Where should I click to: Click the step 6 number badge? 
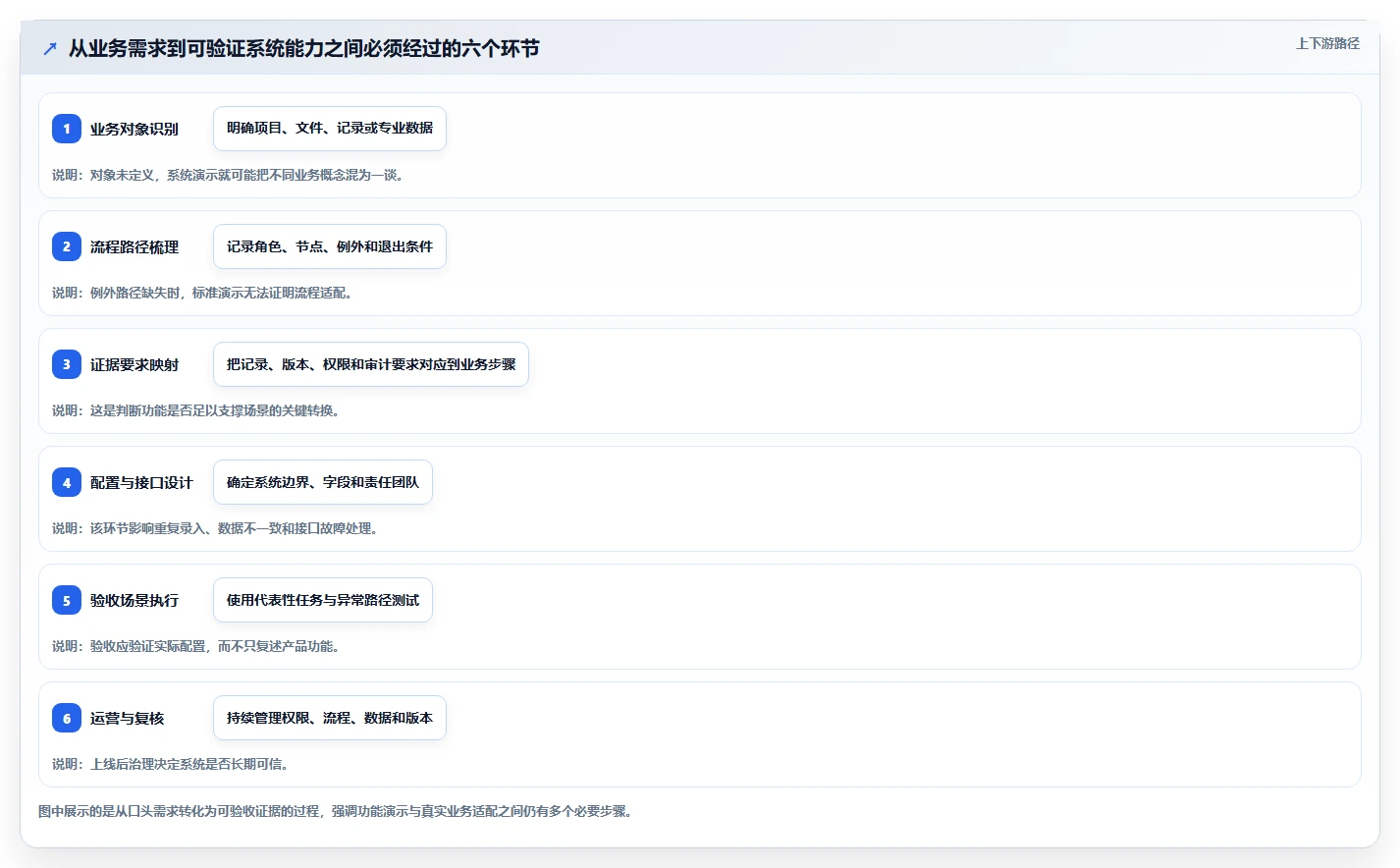pos(67,718)
